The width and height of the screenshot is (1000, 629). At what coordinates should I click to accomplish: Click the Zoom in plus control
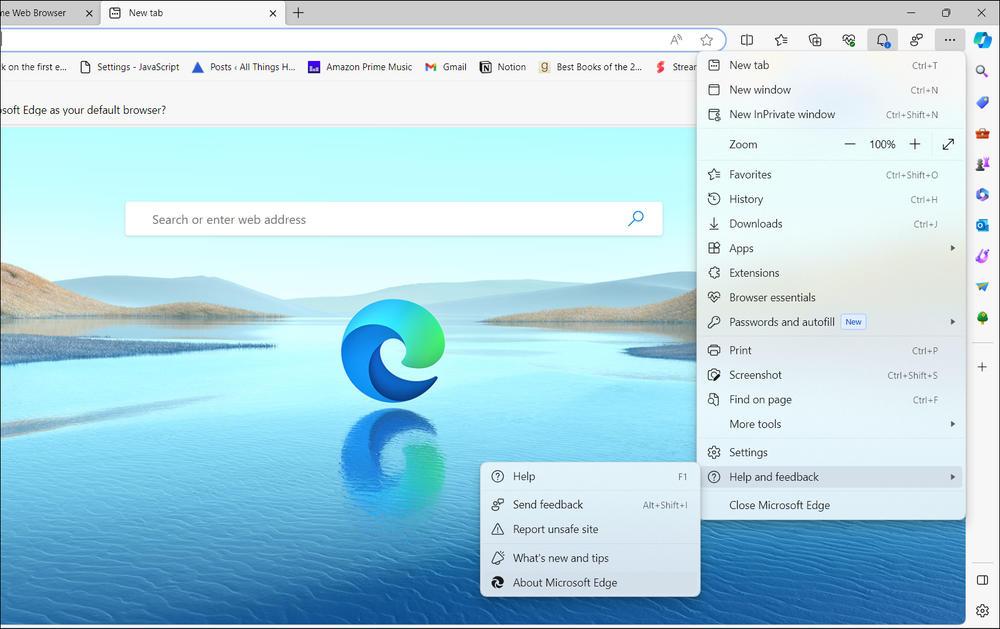click(x=914, y=143)
